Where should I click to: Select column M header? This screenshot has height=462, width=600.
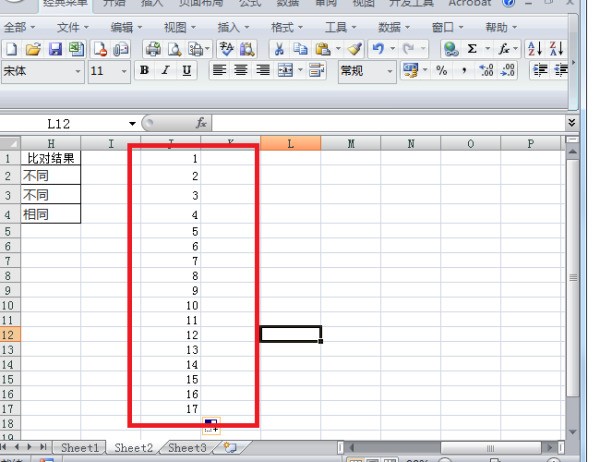(x=351, y=144)
